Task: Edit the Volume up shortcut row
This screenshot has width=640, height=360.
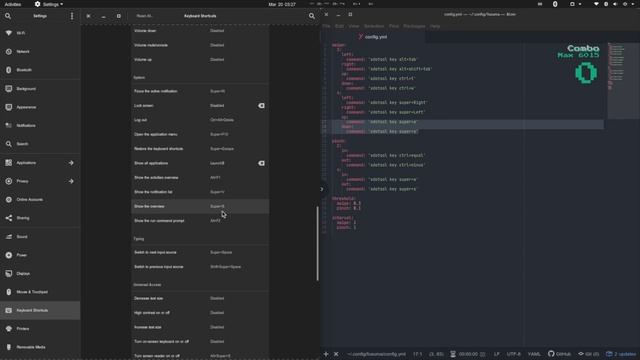Action: coord(200,60)
